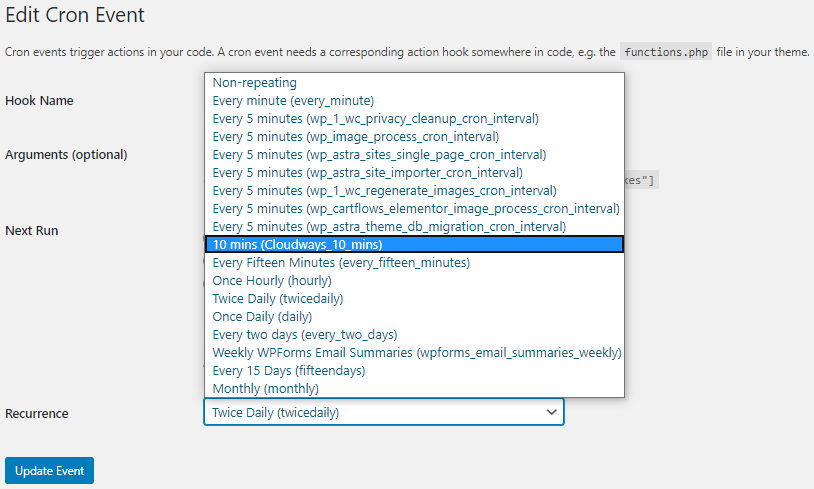Pick wp_image_process_cron_interval 5 minute option
814x489 pixels.
(355, 137)
